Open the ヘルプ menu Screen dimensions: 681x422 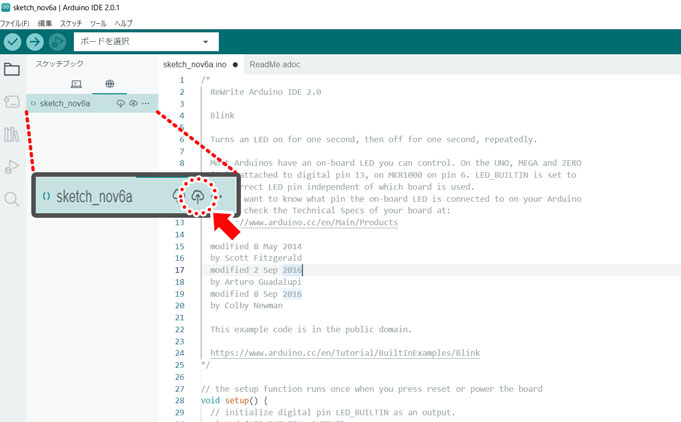coord(123,23)
